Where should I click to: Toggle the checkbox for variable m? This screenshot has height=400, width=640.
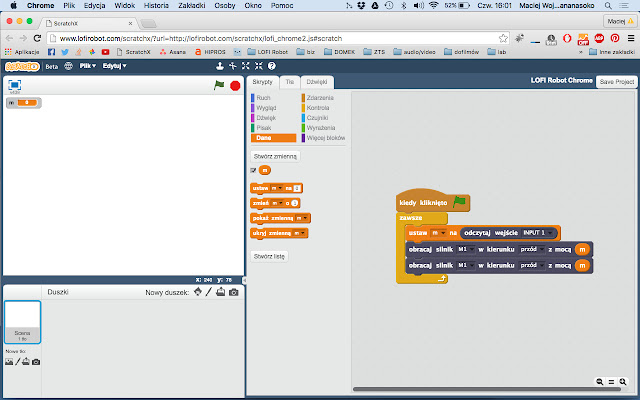coord(253,170)
